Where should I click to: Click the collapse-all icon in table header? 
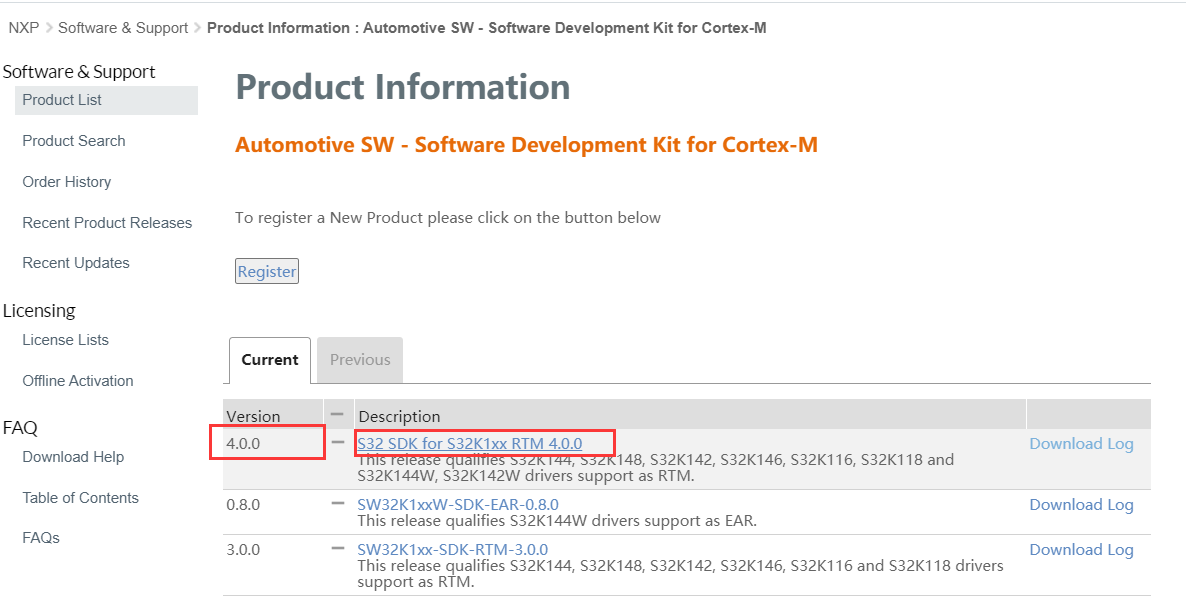[337, 415]
